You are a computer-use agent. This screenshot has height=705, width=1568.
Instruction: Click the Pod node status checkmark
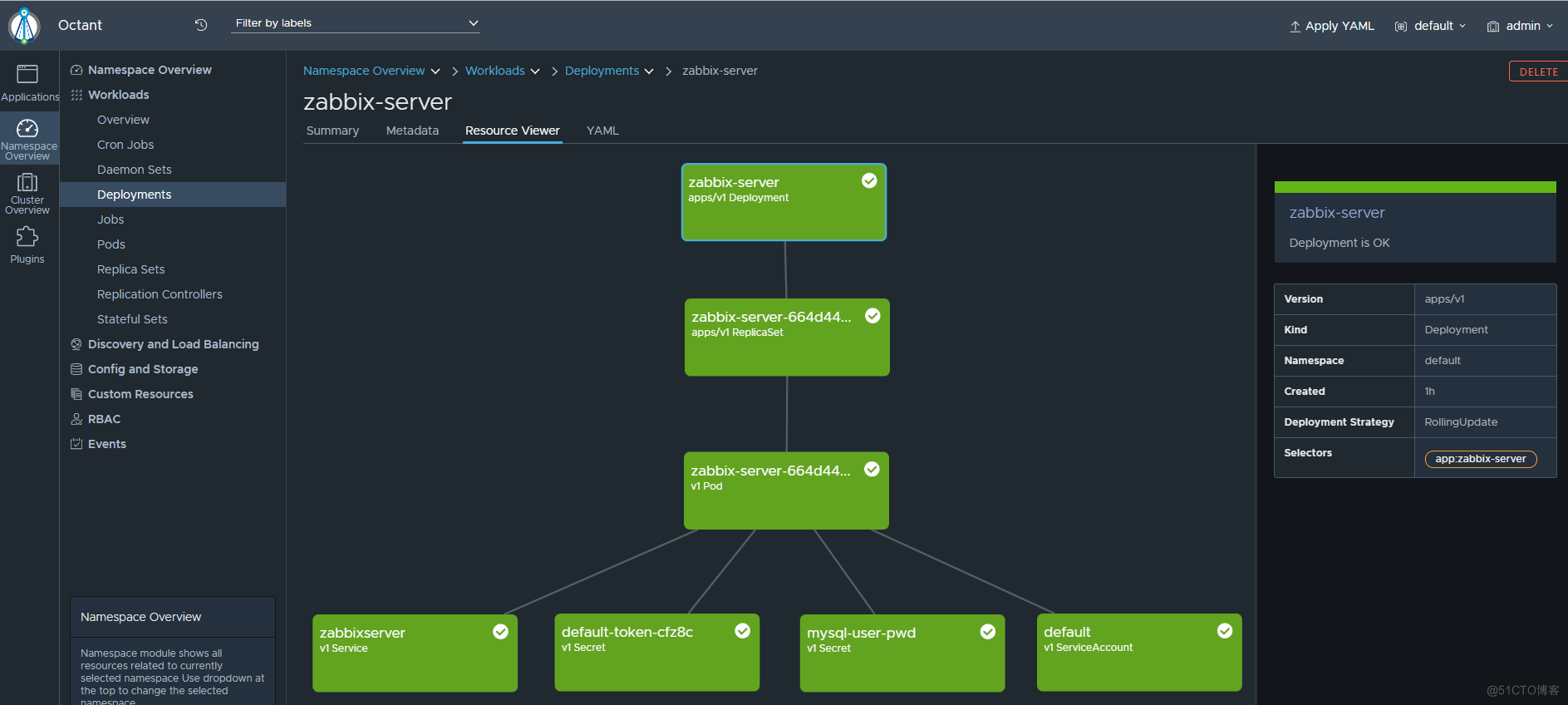point(872,469)
